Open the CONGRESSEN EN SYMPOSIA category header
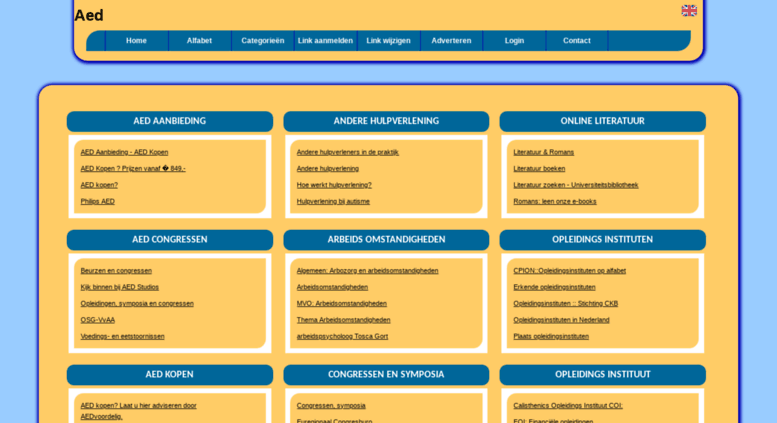This screenshot has width=777, height=423. (x=386, y=374)
